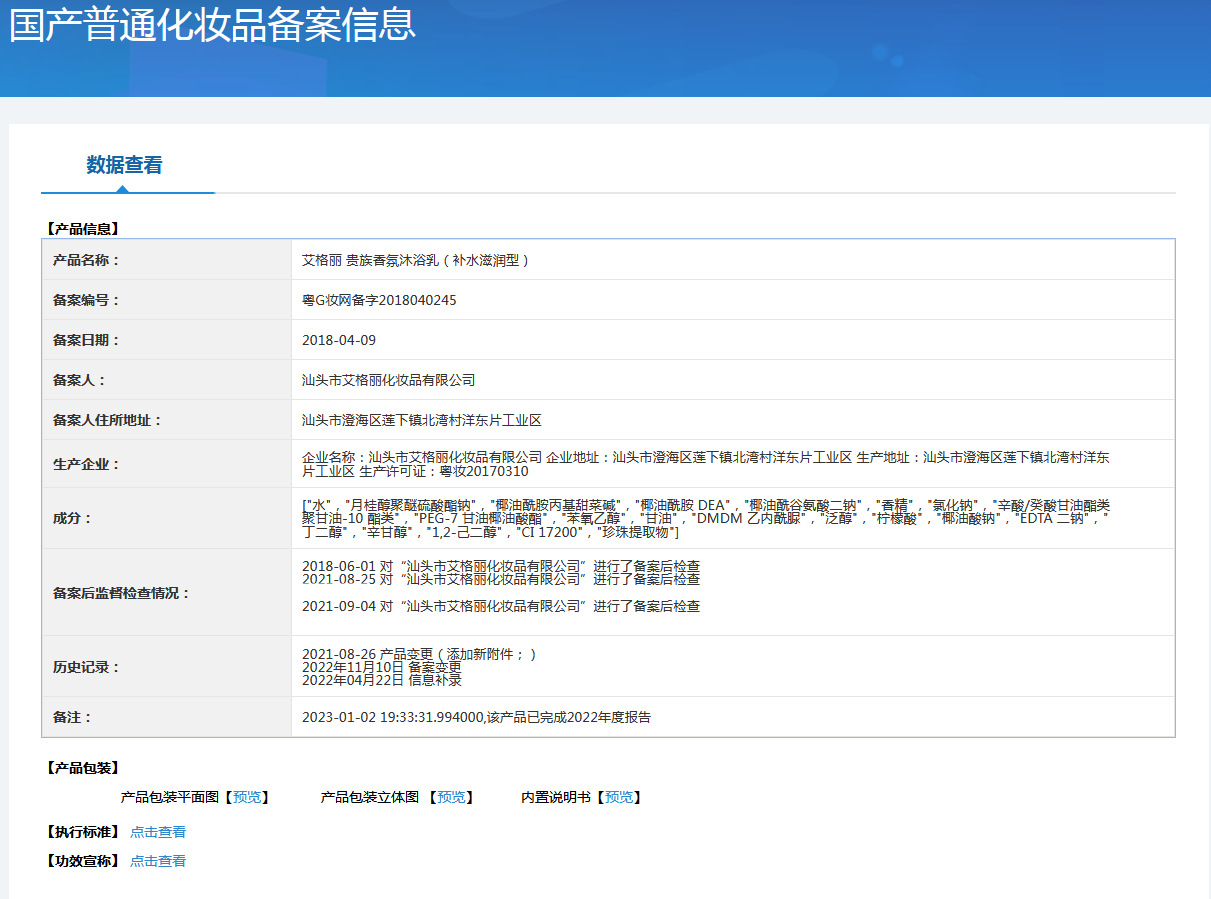
Task: Click the 2022年11月10日 备案变更 entry
Action: (x=381, y=667)
